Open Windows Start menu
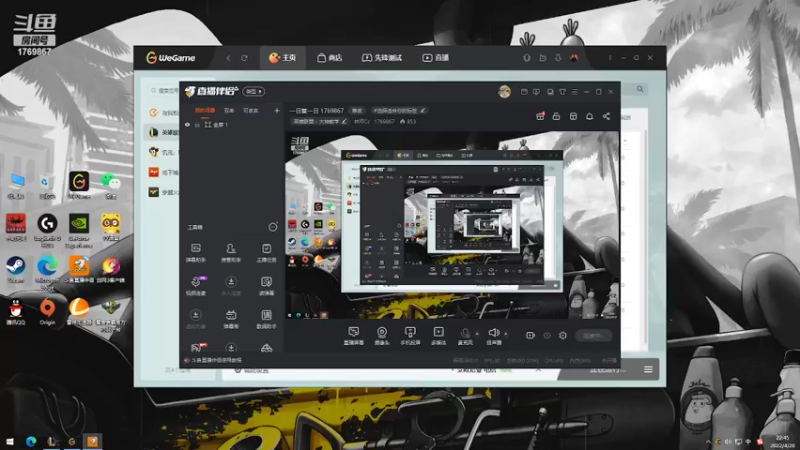The height and width of the screenshot is (450, 800). pyautogui.click(x=10, y=441)
